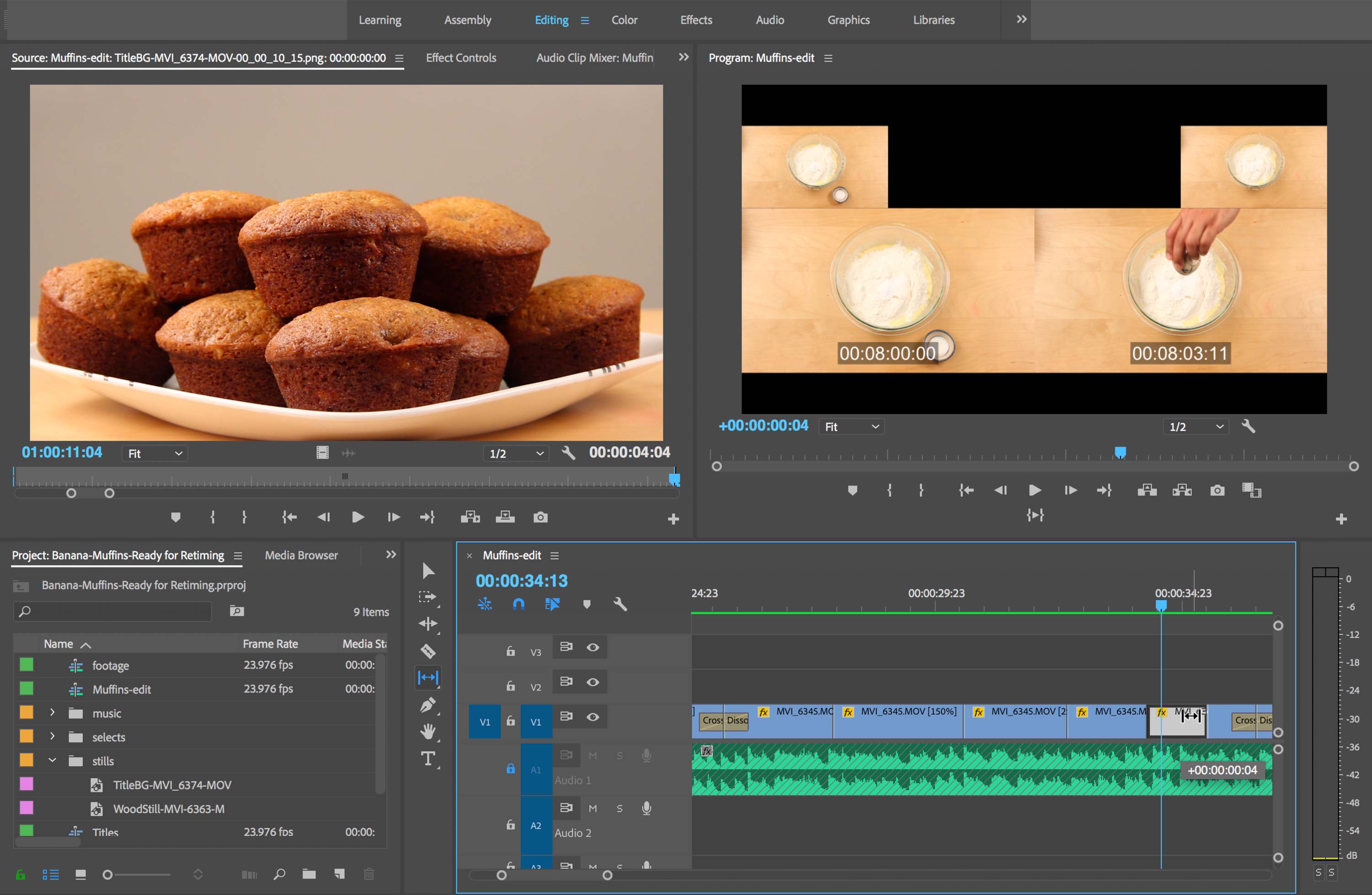The image size is (1372, 895).
Task: Expand the music bin
Action: point(52,713)
